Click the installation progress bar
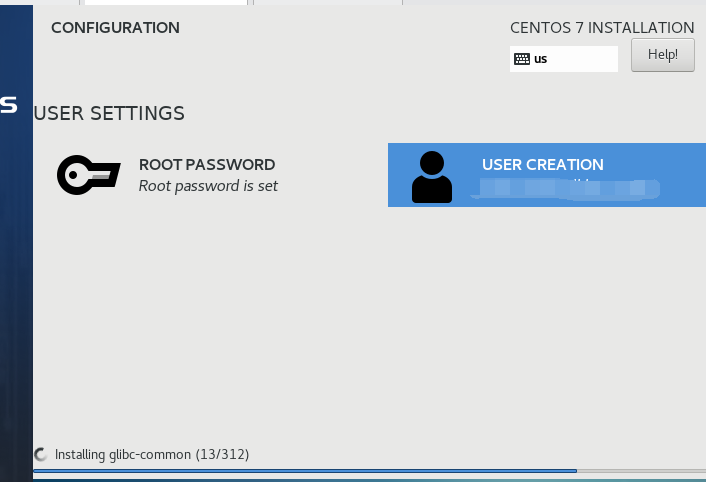The width and height of the screenshot is (706, 482). [369, 471]
